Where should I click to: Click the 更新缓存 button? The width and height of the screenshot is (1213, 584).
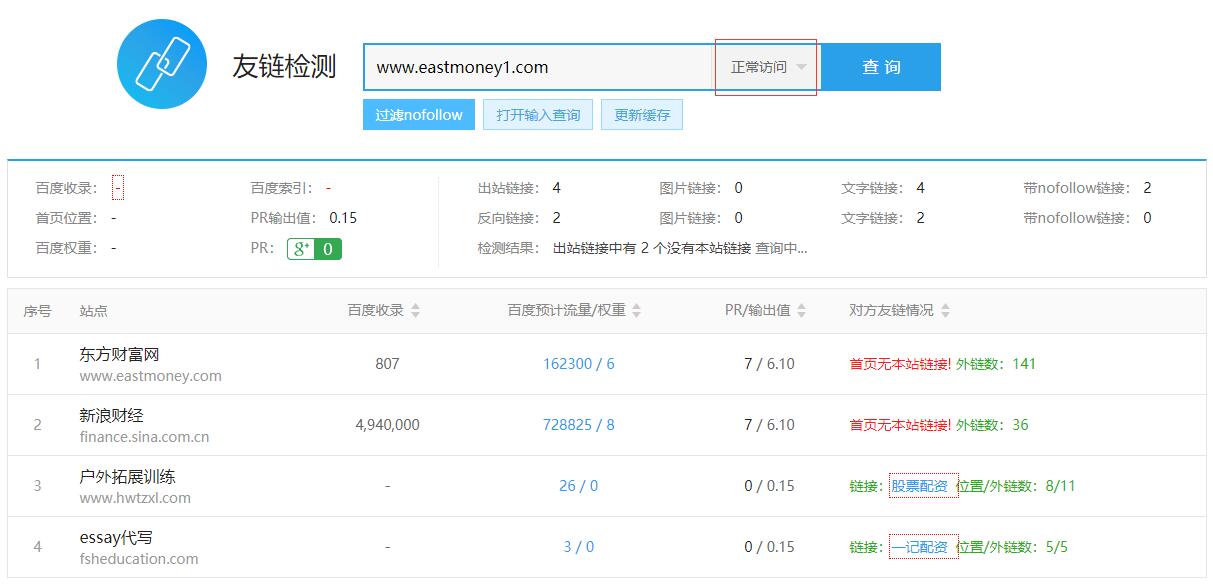(642, 114)
